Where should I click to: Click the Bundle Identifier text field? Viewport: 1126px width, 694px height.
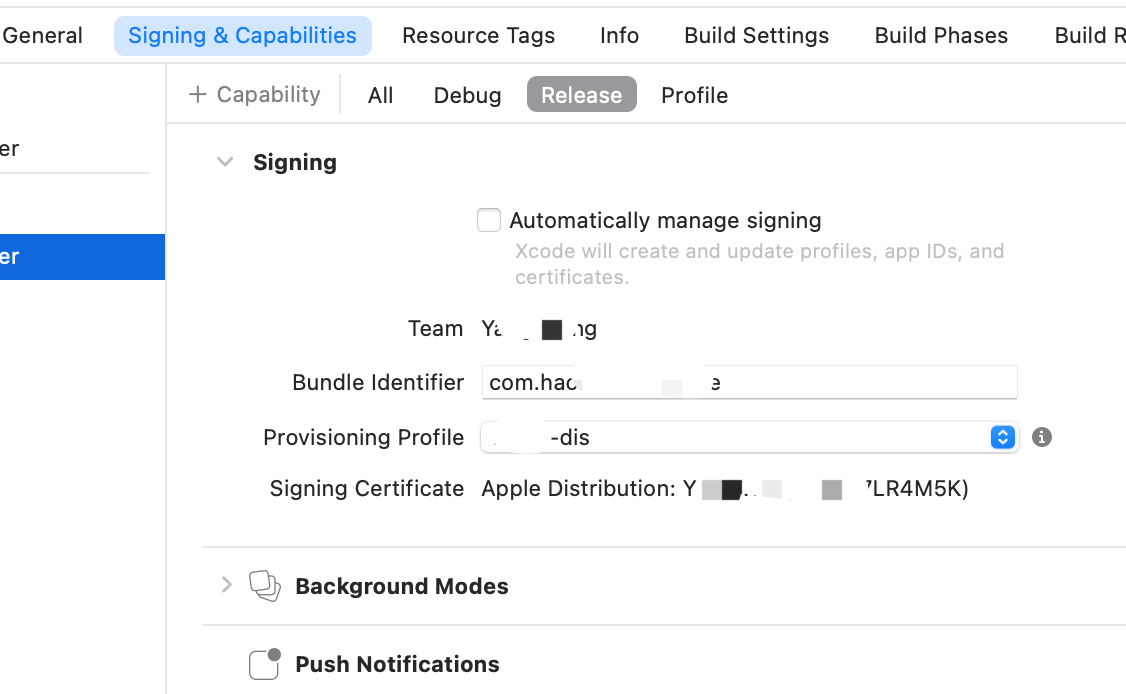750,382
